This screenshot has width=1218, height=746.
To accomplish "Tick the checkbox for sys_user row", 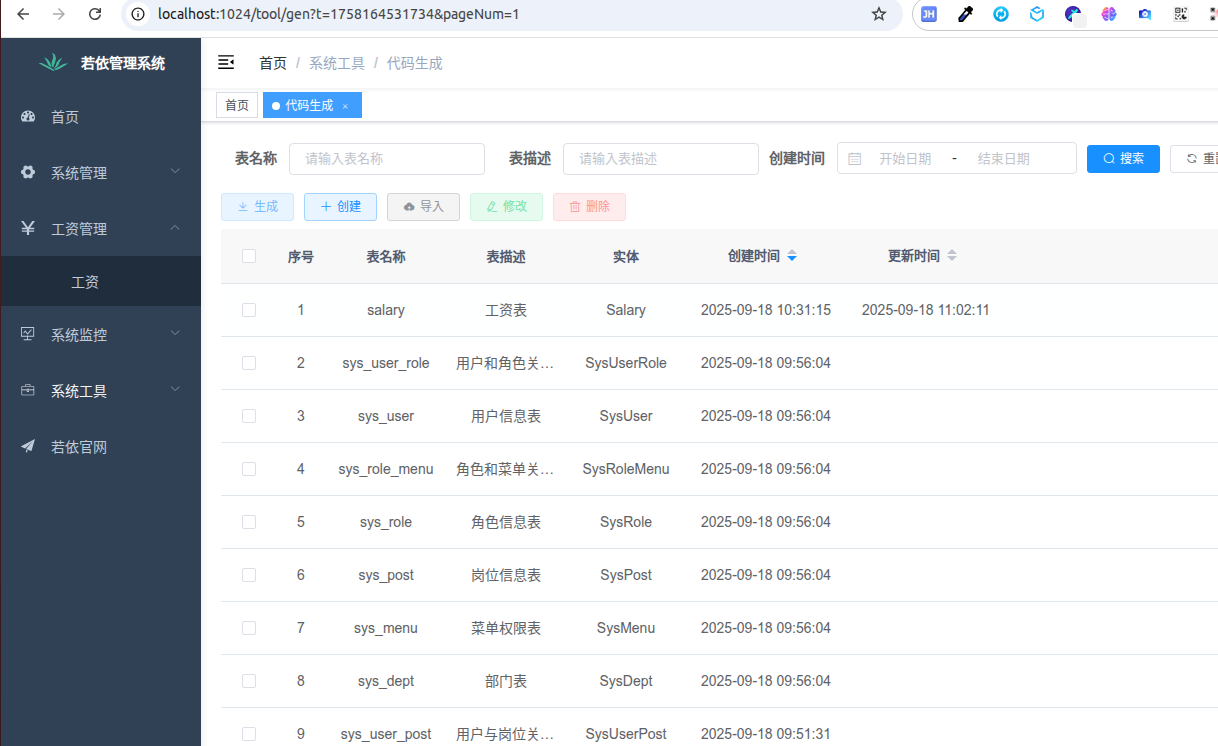I will (x=249, y=416).
